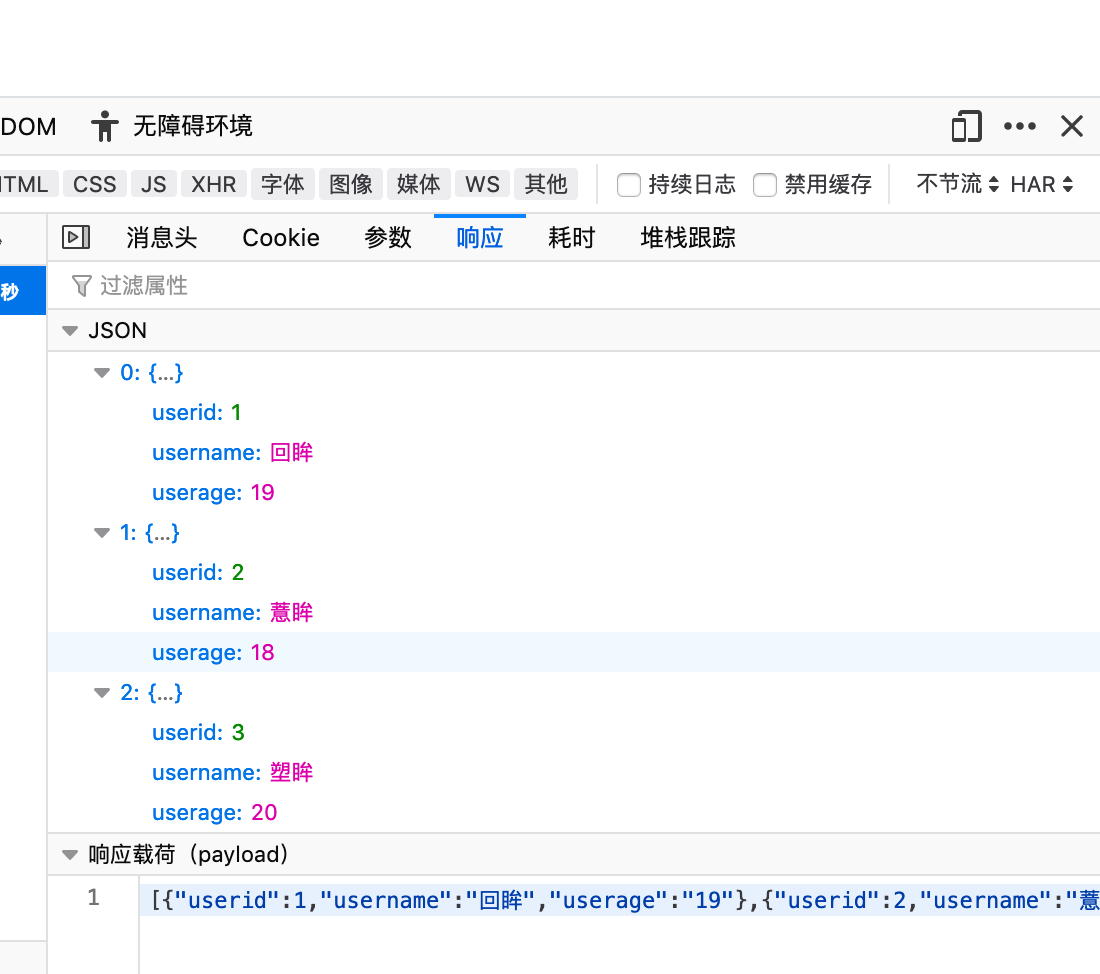Screen dimensions: 1100x974
Task: Select the highlighted request row in sidebar
Action: click(23, 291)
